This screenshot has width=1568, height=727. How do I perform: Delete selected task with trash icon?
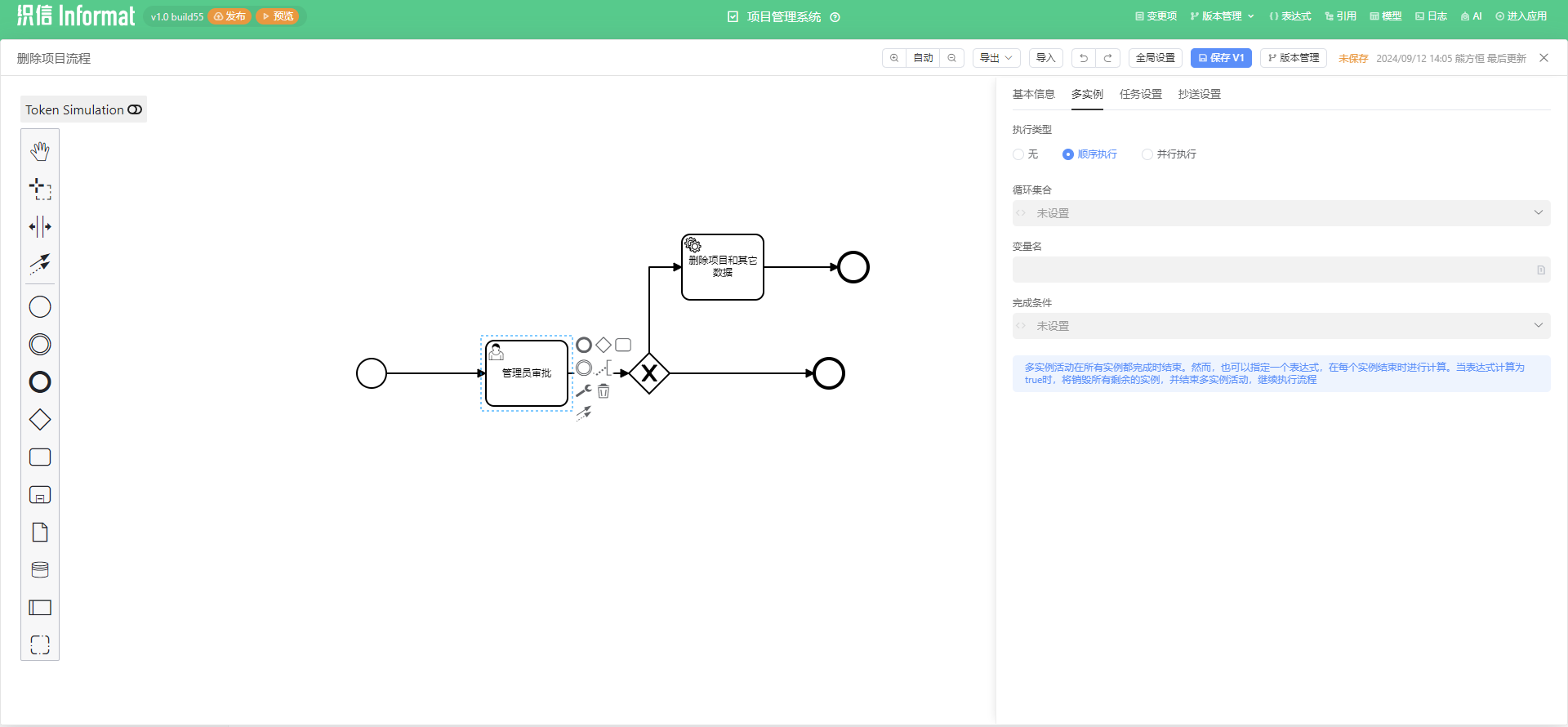tap(604, 391)
